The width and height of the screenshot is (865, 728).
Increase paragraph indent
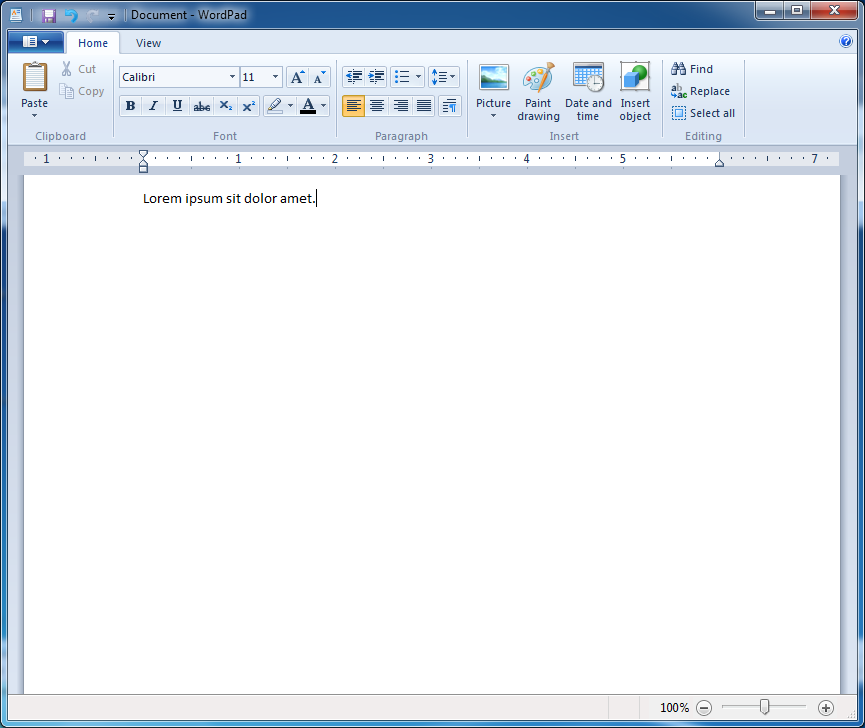[376, 77]
